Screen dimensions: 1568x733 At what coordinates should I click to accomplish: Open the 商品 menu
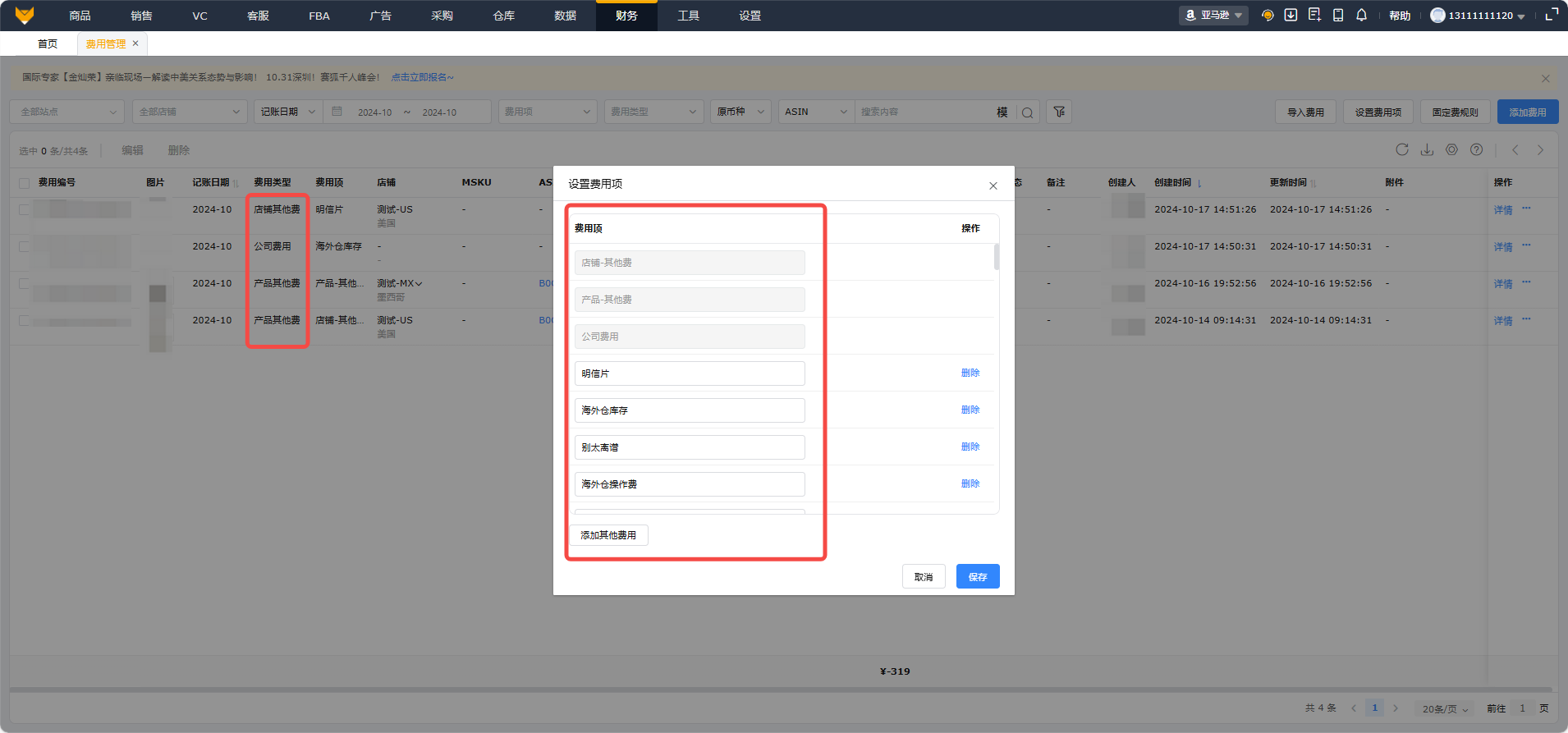(80, 16)
